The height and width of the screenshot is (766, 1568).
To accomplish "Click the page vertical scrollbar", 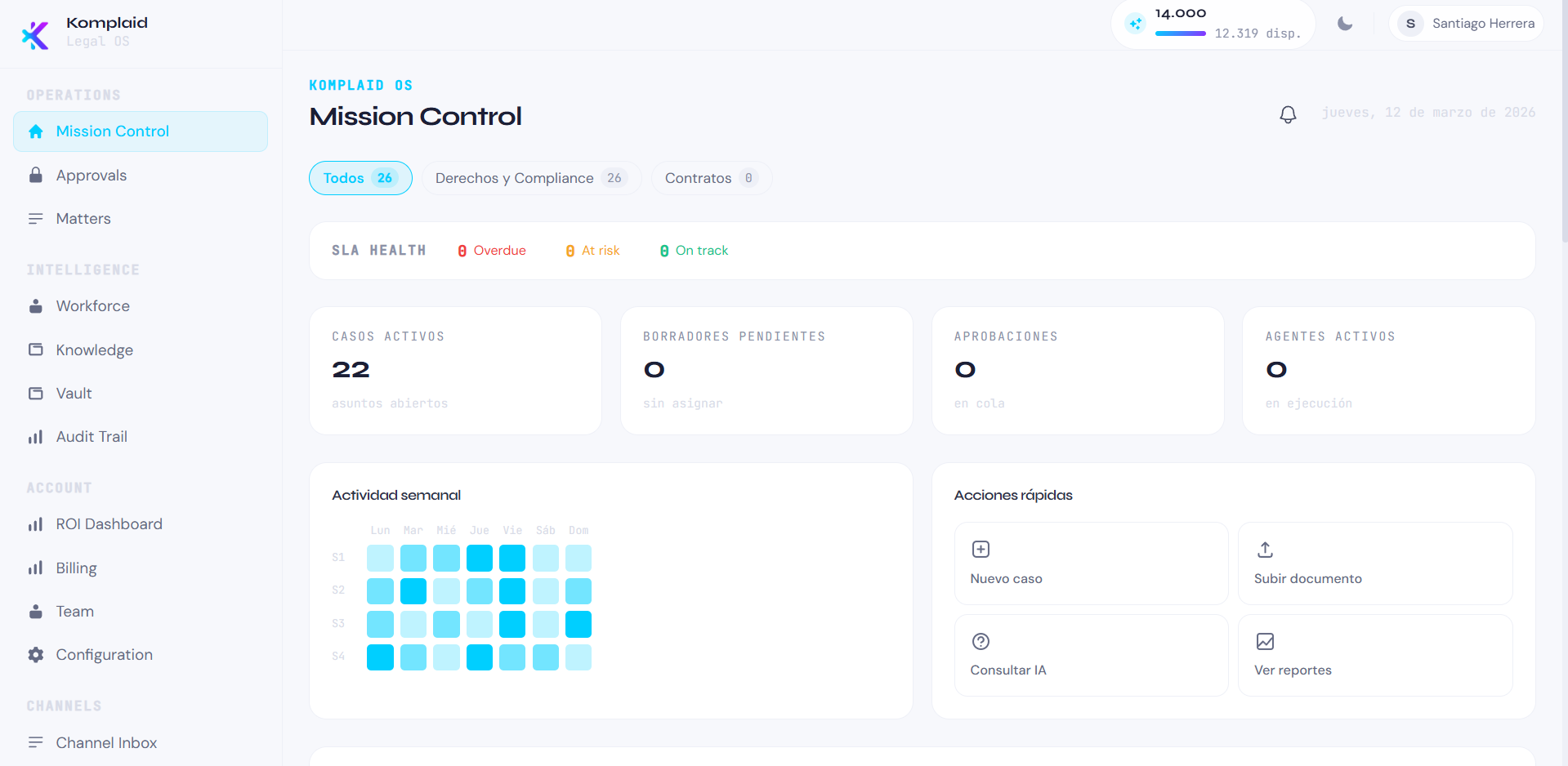I will tap(1564, 122).
